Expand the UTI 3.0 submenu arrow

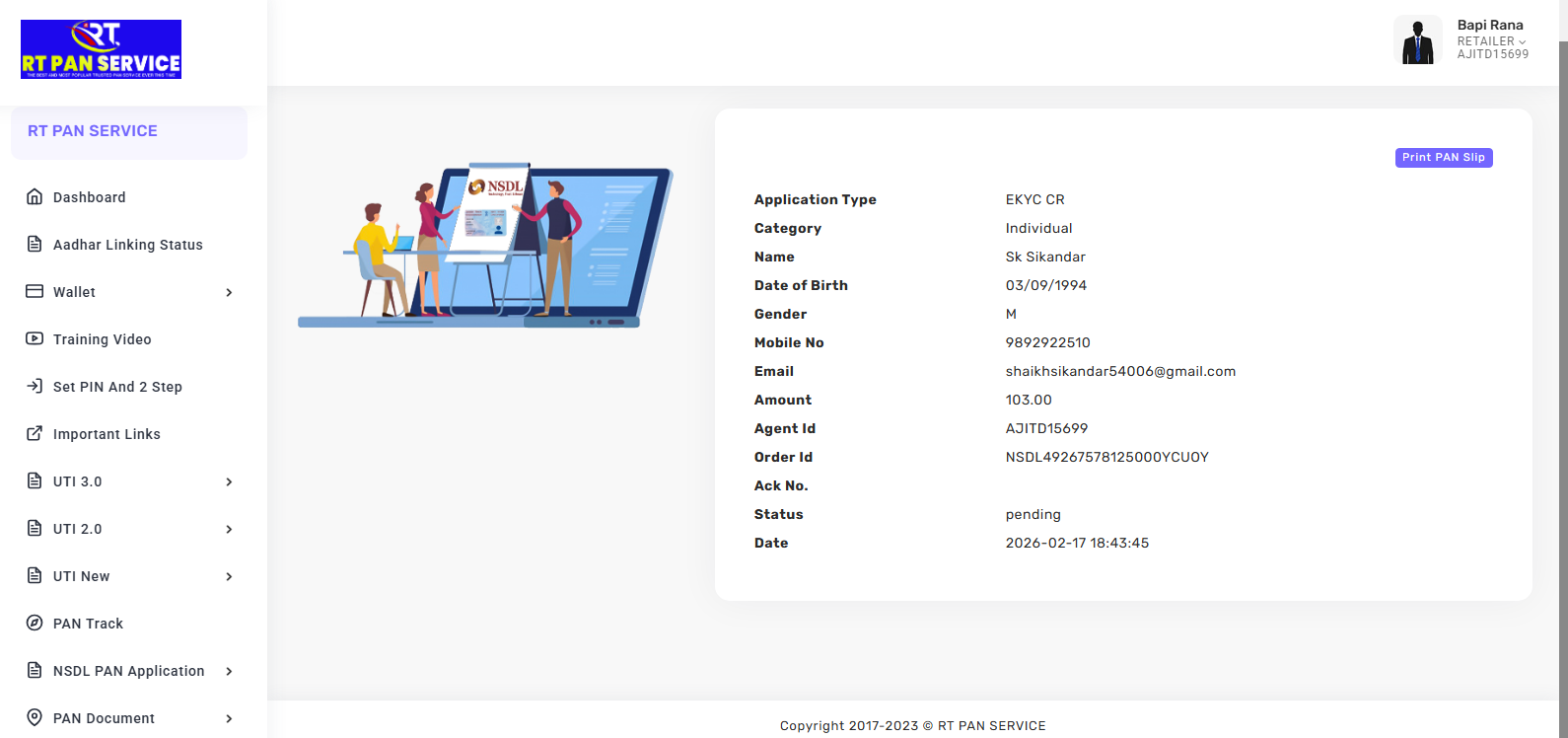[x=229, y=481]
